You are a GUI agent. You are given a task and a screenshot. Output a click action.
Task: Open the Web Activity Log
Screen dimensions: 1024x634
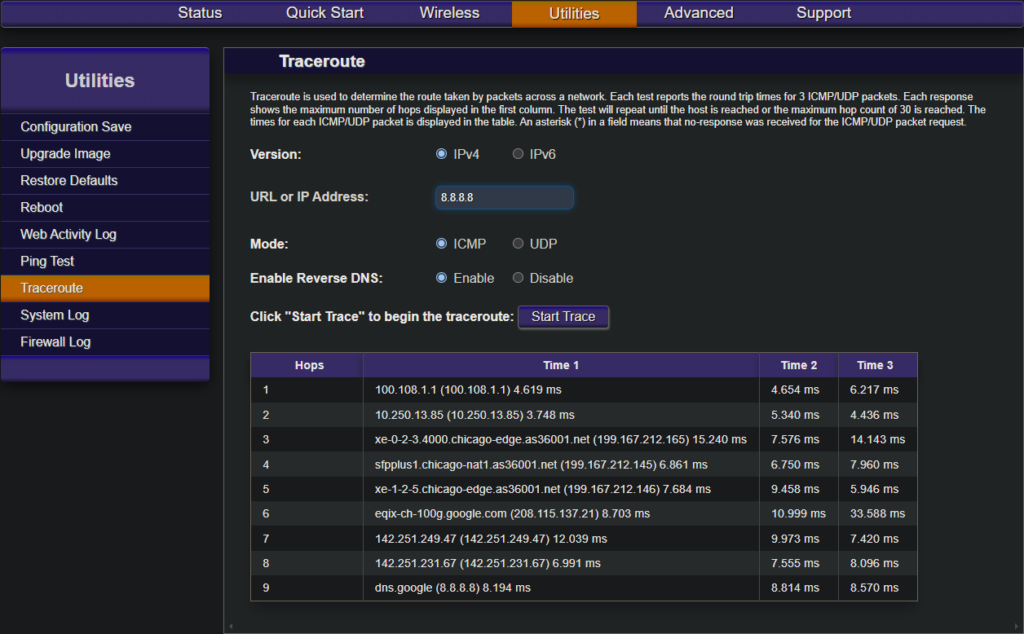click(68, 235)
